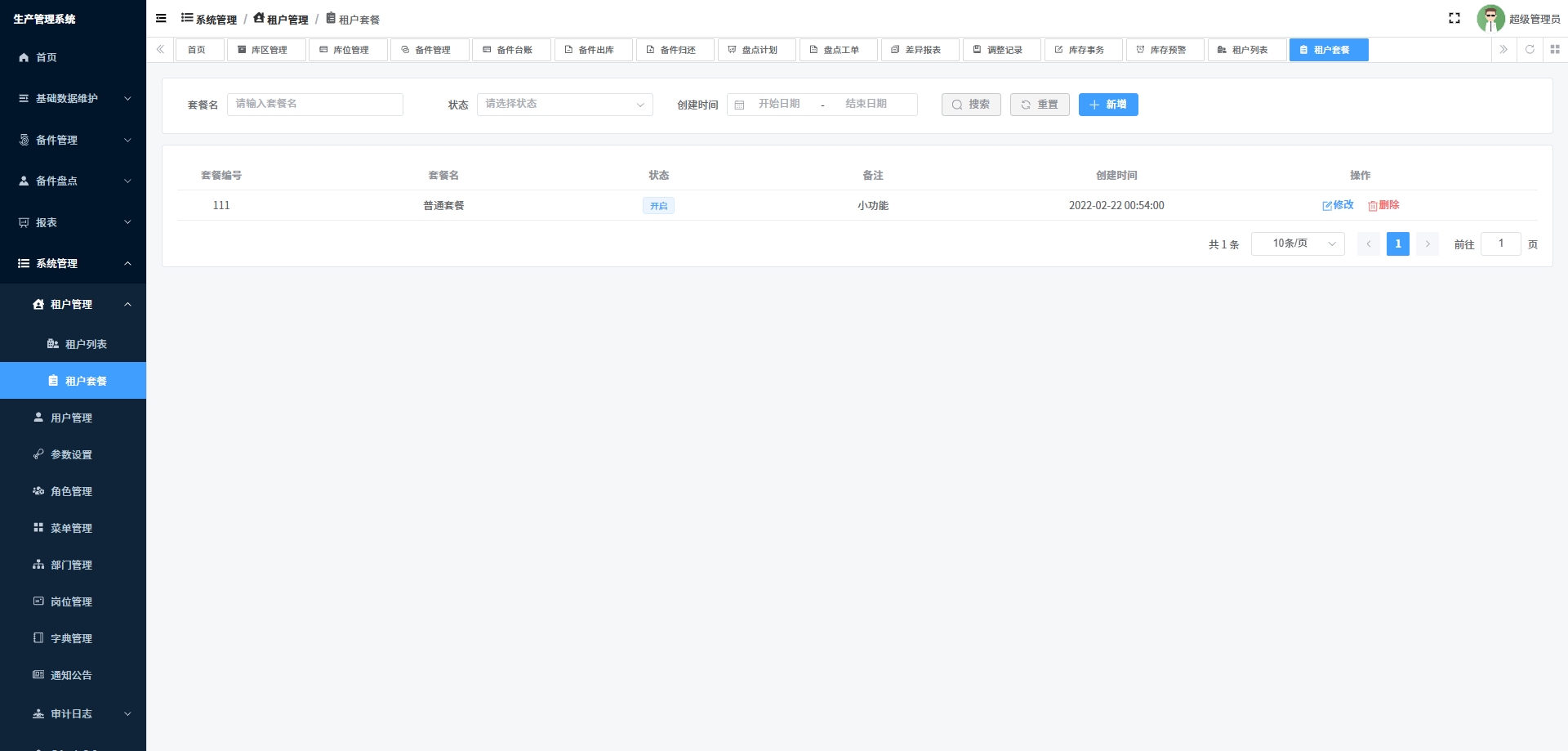Open 首页 in the sidebar
The width and height of the screenshot is (1568, 751).
[73, 57]
